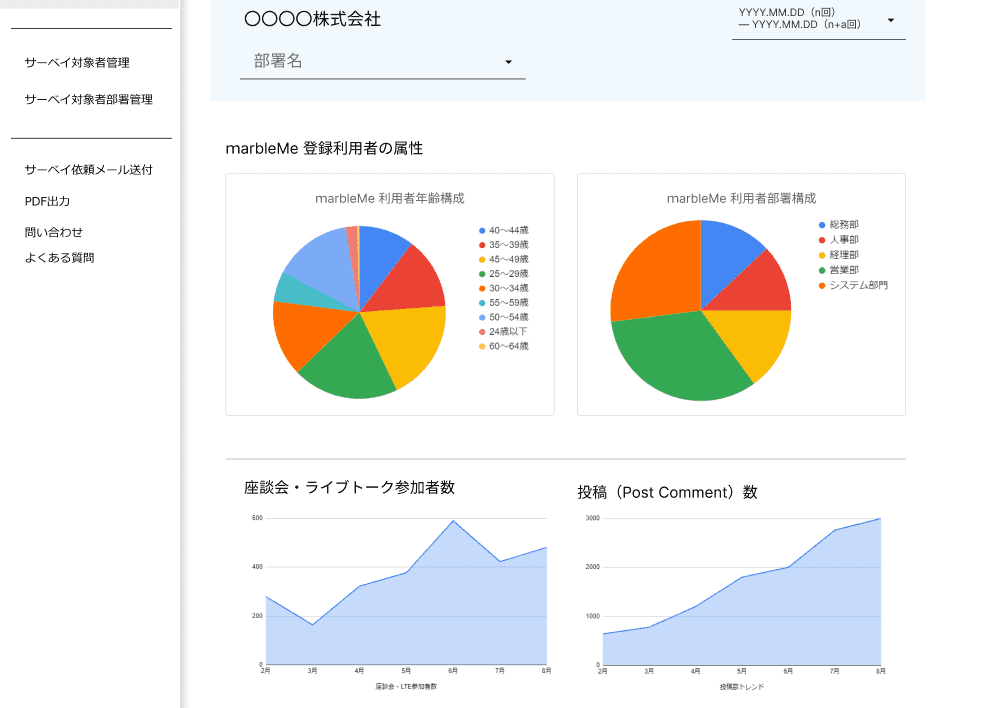The image size is (1002, 708).
Task: Click the green slice of the age pie chart
Action: [351, 364]
